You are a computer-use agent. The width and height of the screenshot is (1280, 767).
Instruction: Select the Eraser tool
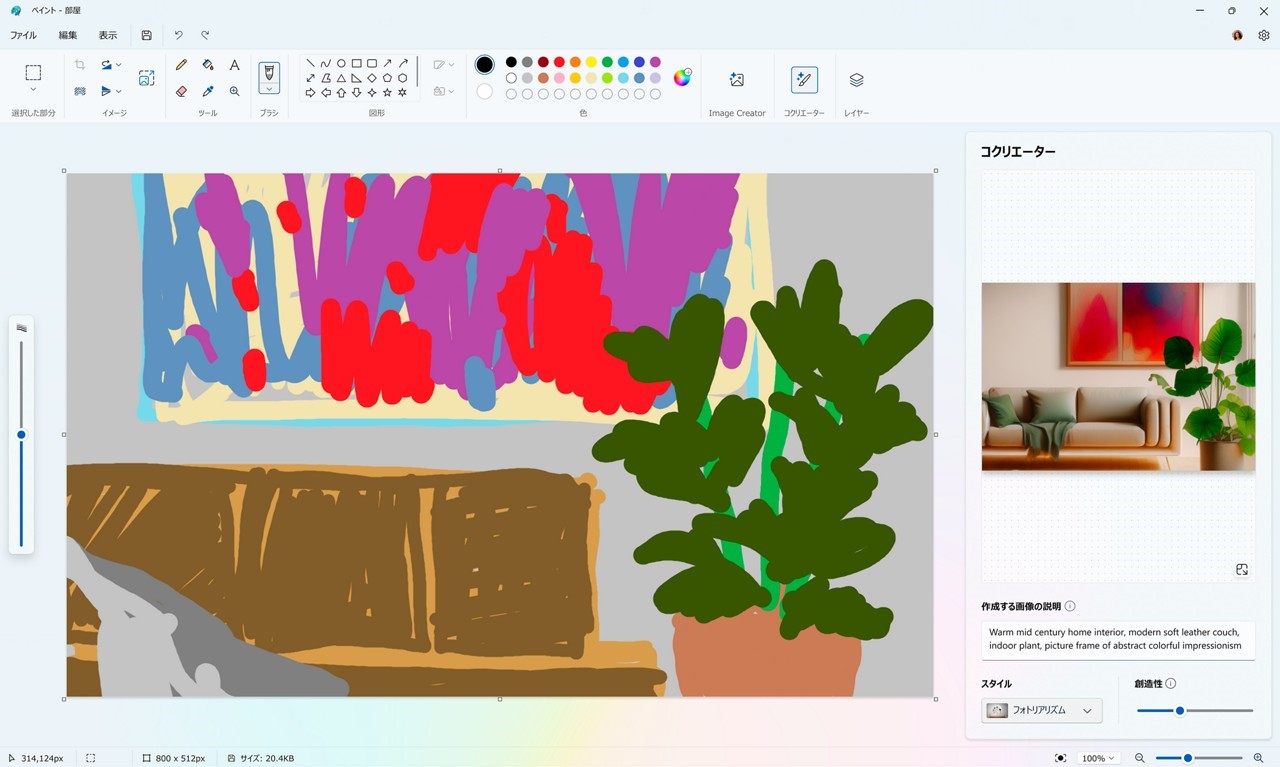click(x=181, y=91)
